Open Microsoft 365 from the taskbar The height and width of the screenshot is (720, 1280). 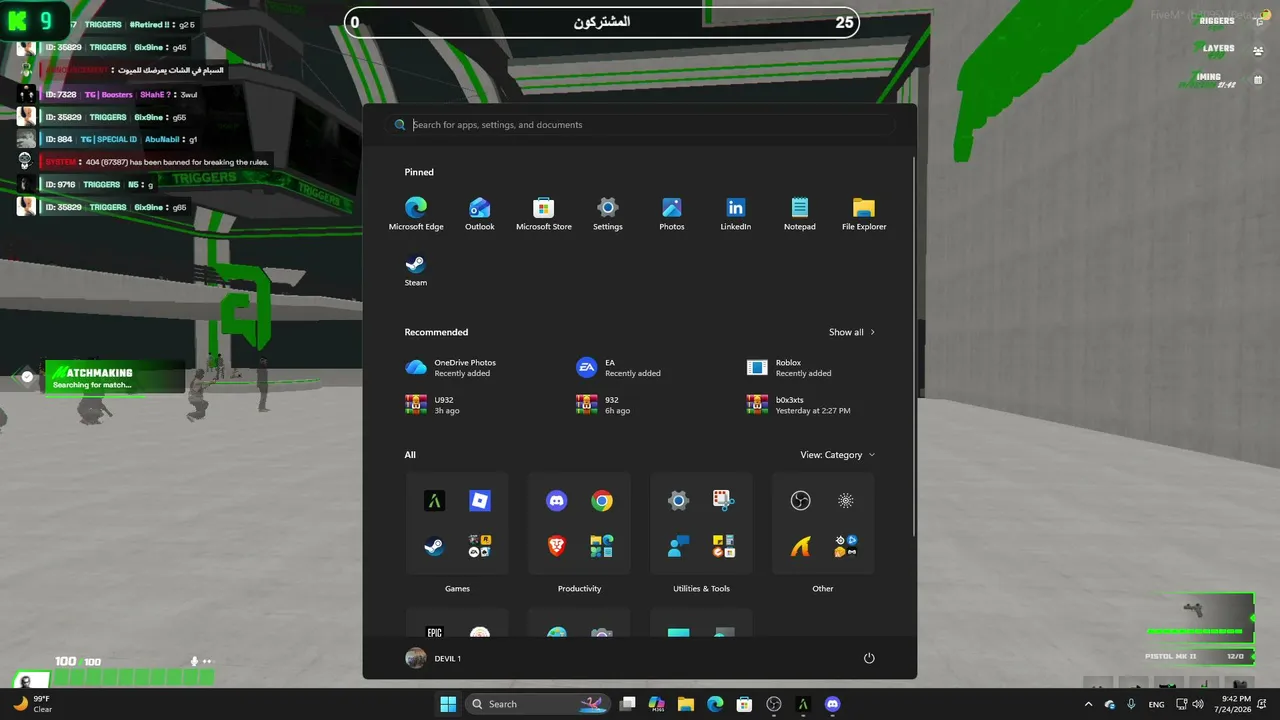tap(657, 704)
